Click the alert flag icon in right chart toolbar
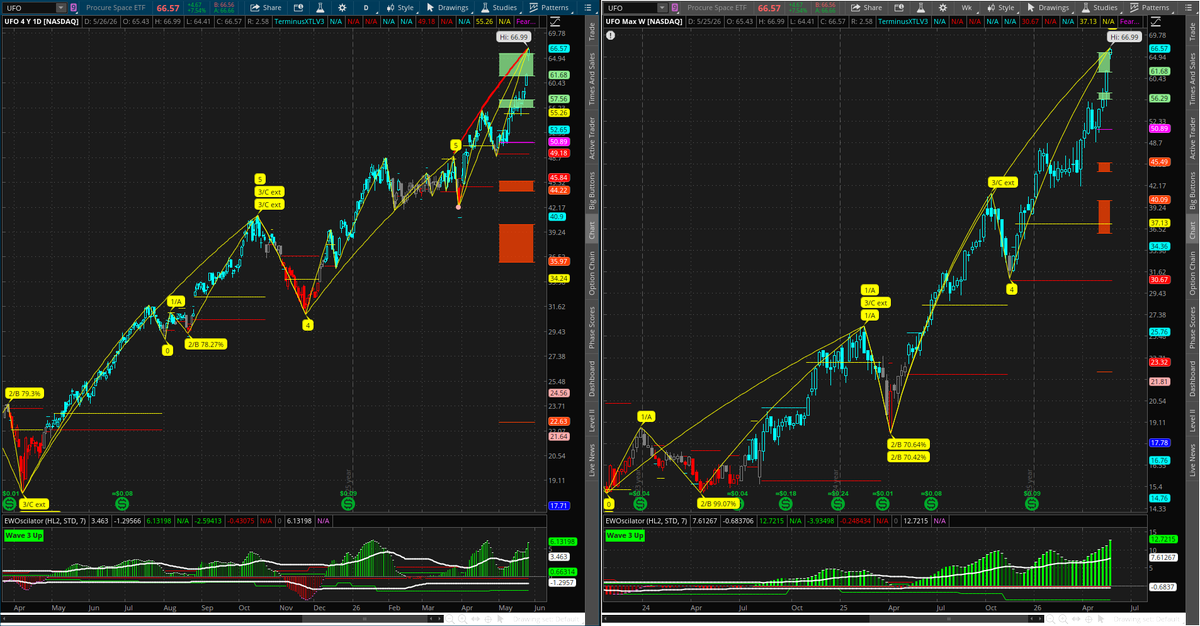The image size is (1200, 626). [899, 8]
